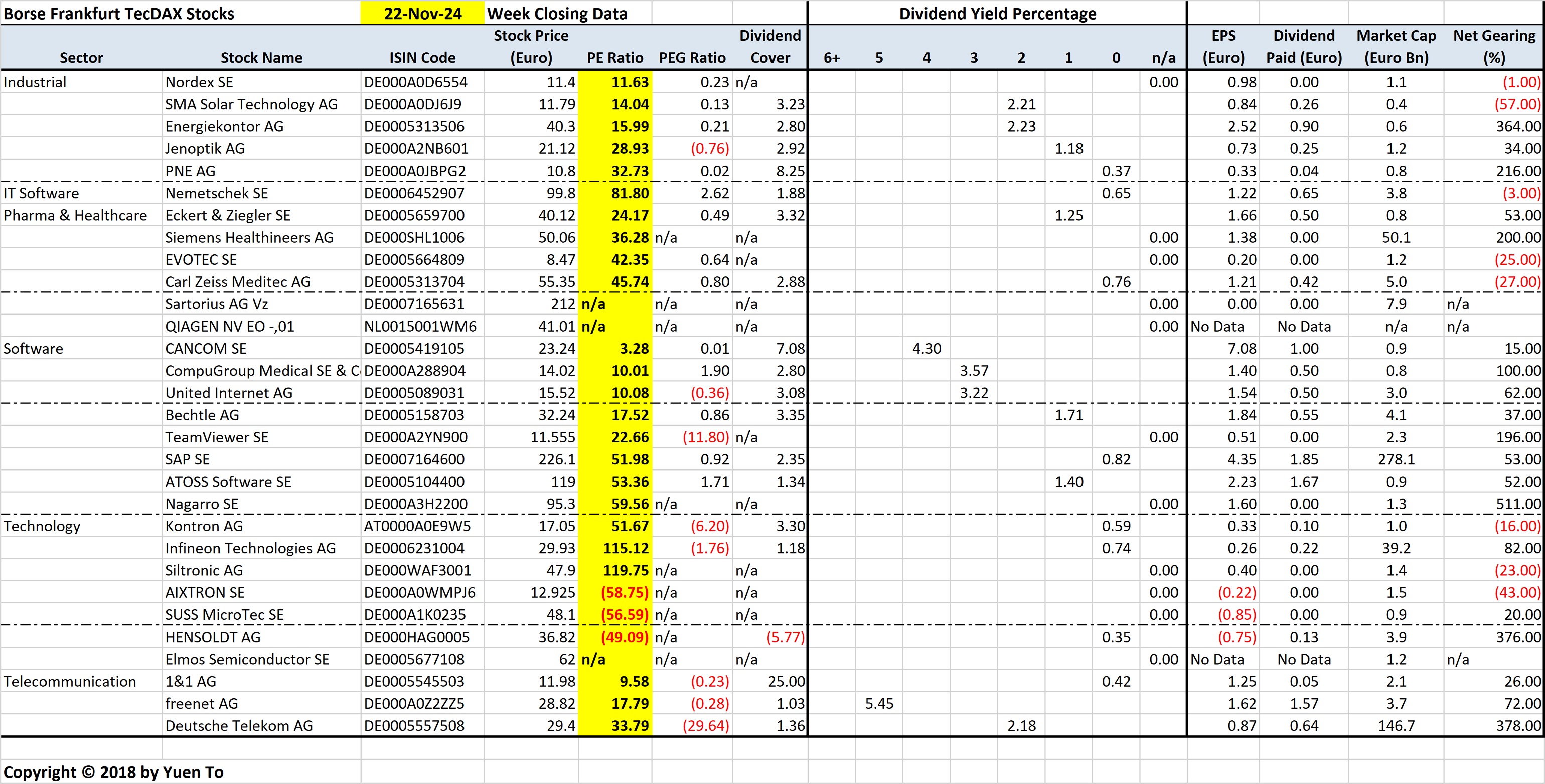Click the 'Borse Frankfurt TecDAX Stocks' title
The width and height of the screenshot is (1545, 784).
tap(119, 13)
